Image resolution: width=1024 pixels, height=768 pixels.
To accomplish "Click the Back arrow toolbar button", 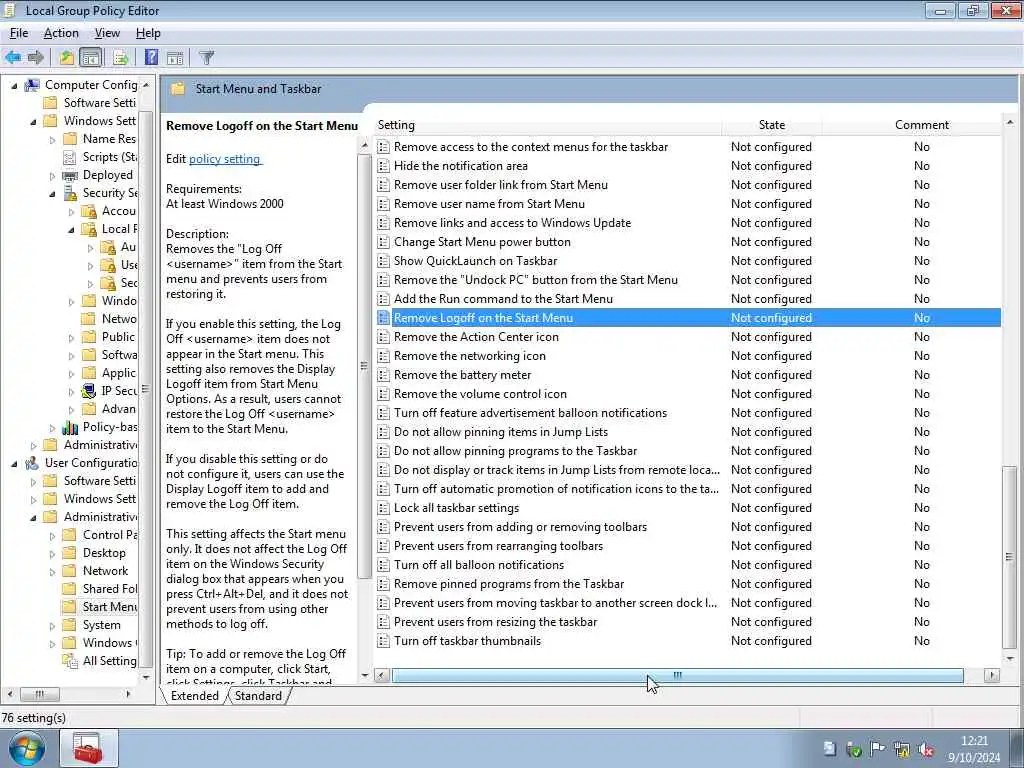I will [x=12, y=57].
